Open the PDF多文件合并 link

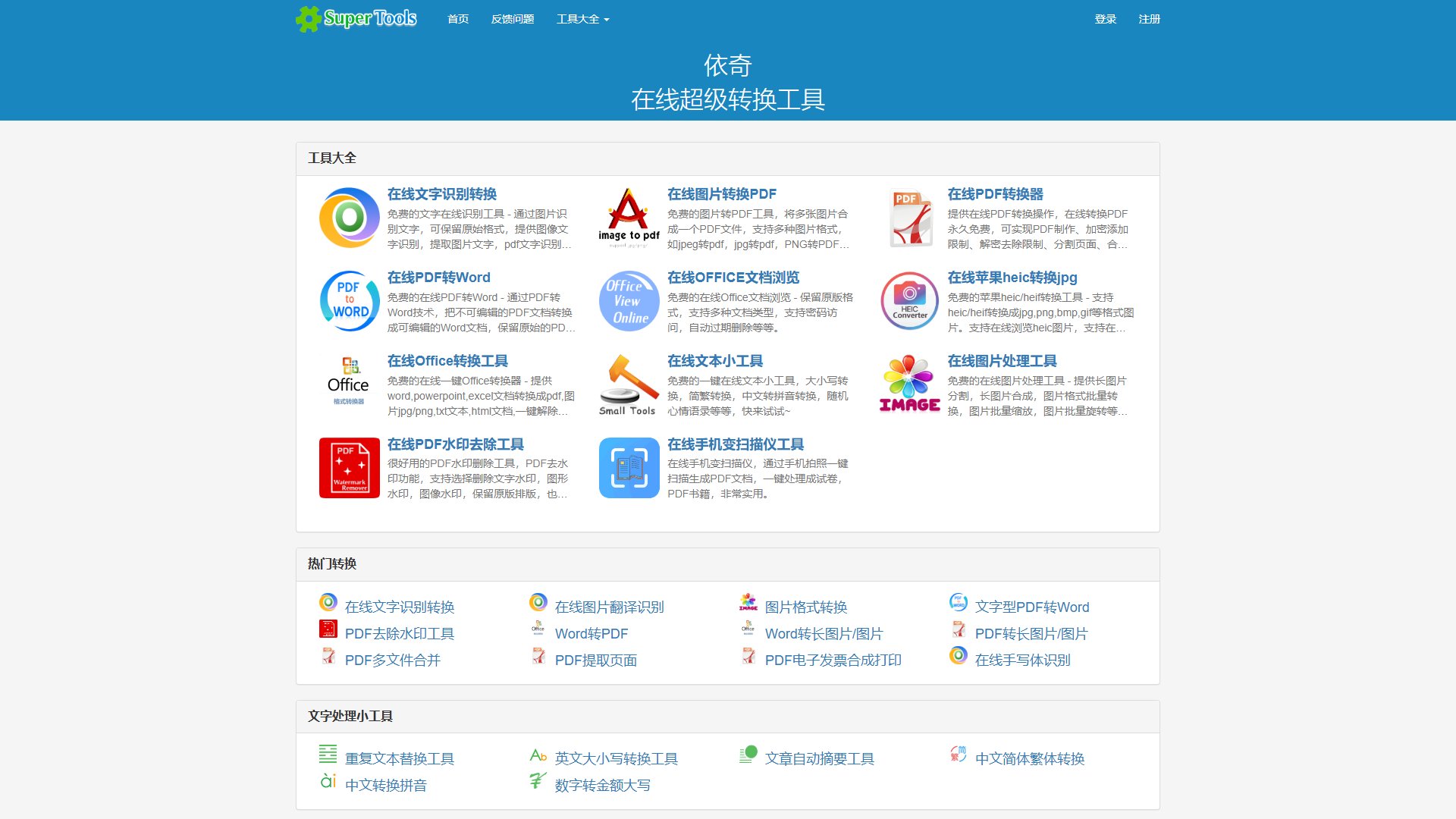(x=393, y=660)
